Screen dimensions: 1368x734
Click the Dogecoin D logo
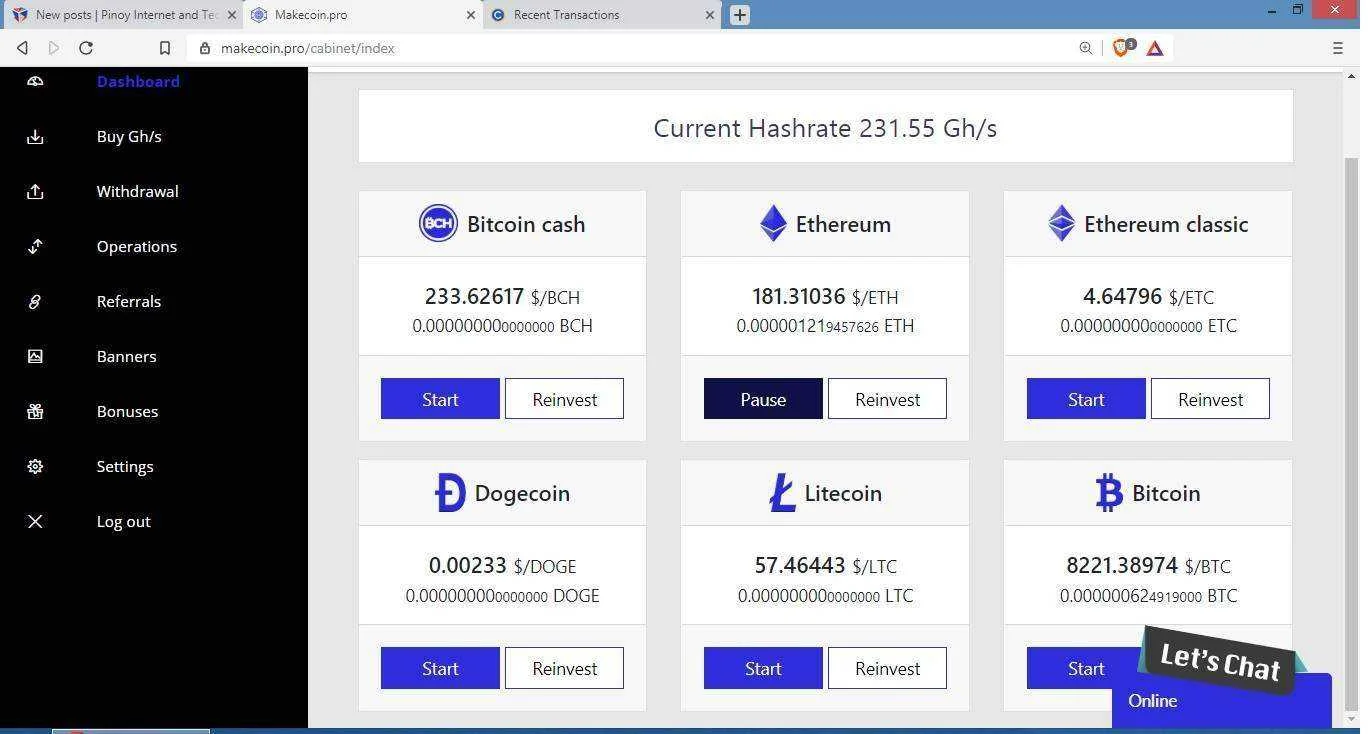tap(450, 493)
